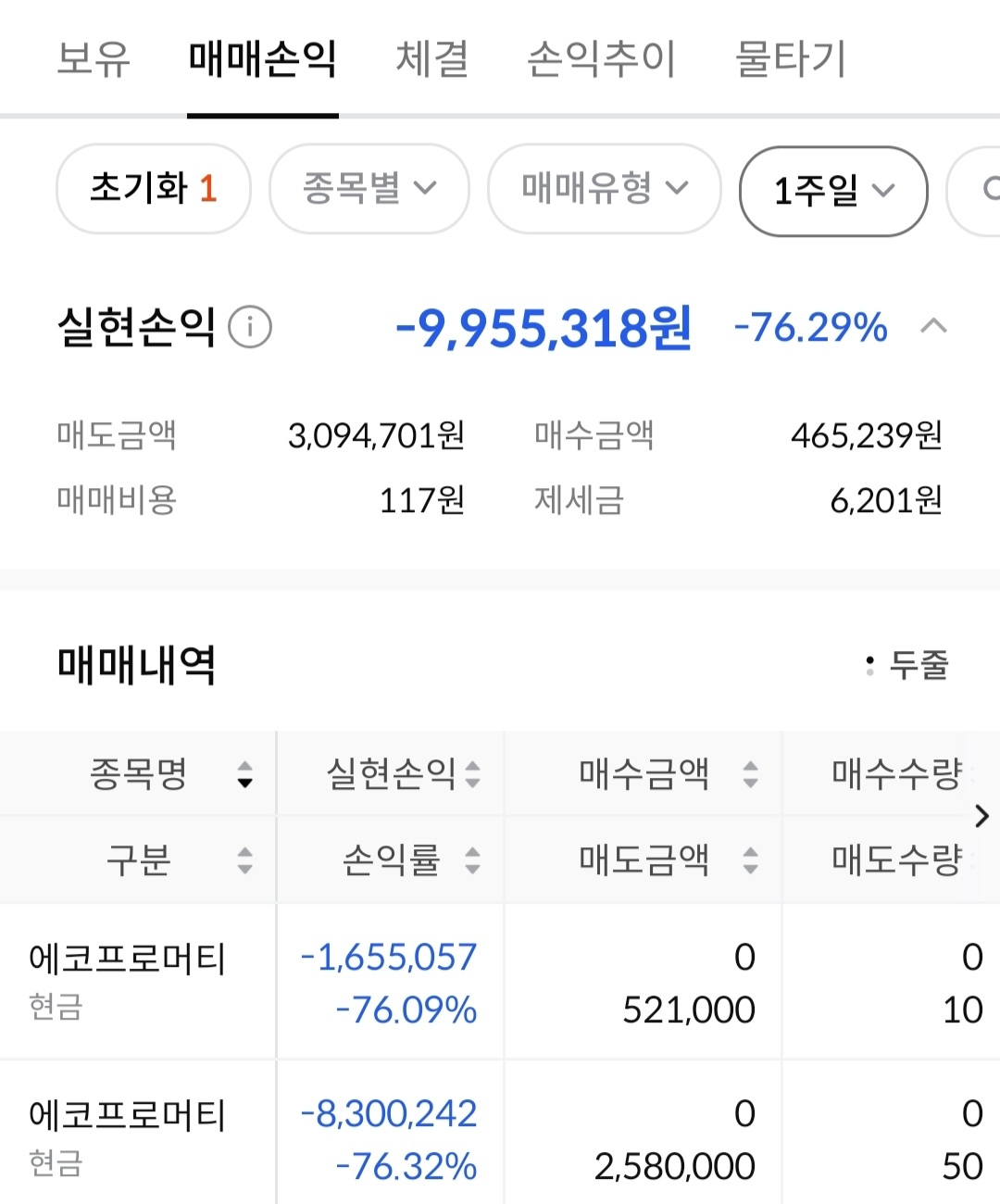Image resolution: width=1000 pixels, height=1204 pixels.
Task: Tap the 실현손익 info icon
Action: [250, 327]
